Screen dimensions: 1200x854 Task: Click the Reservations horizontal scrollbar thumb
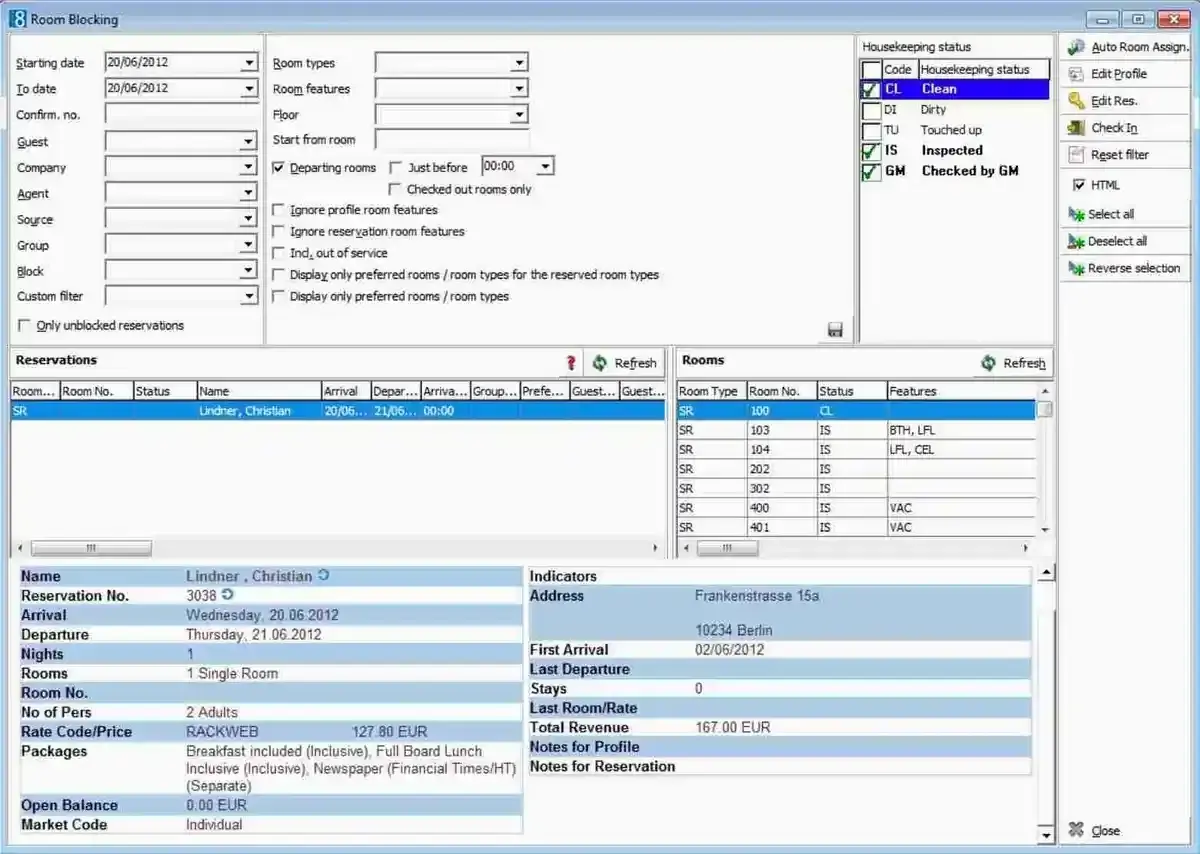pos(91,548)
